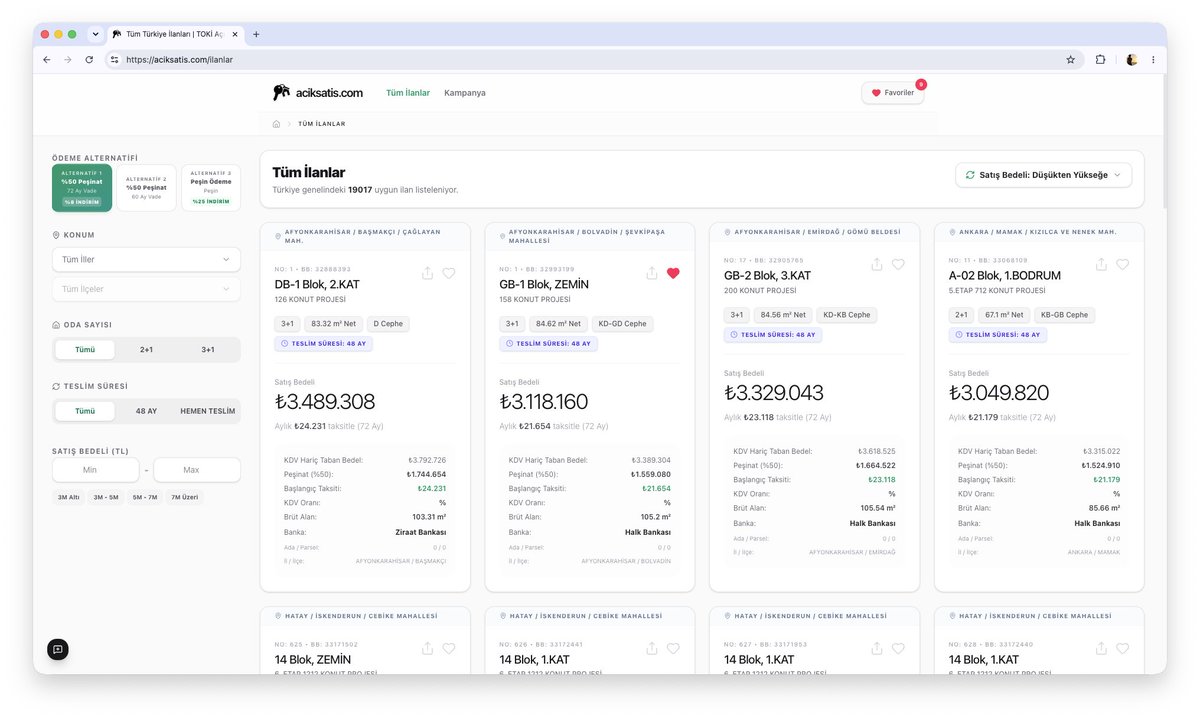Viewport: 1200px width, 718px height.
Task: Click the browser back arrow
Action: click(47, 60)
